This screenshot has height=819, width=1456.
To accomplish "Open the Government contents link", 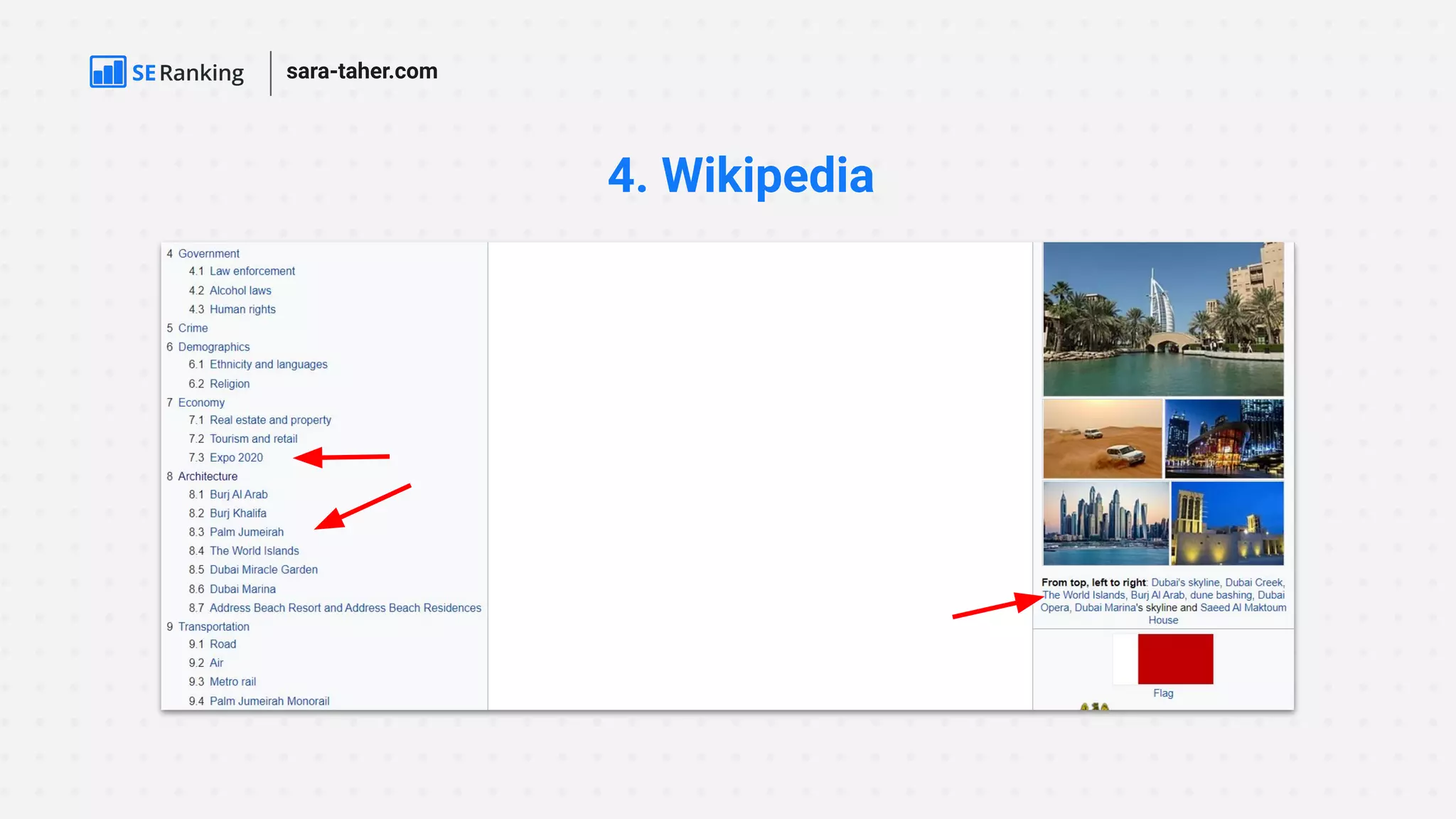I will (208, 253).
